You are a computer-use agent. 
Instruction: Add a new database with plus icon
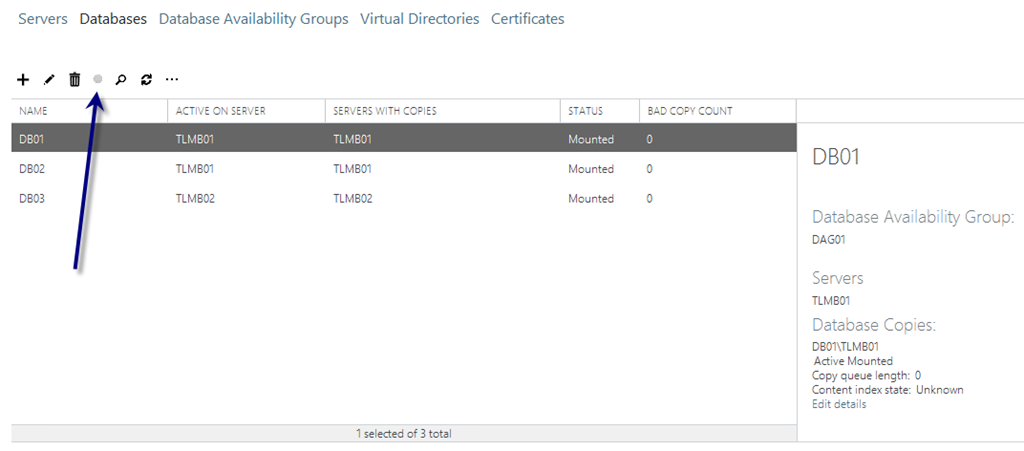23,80
